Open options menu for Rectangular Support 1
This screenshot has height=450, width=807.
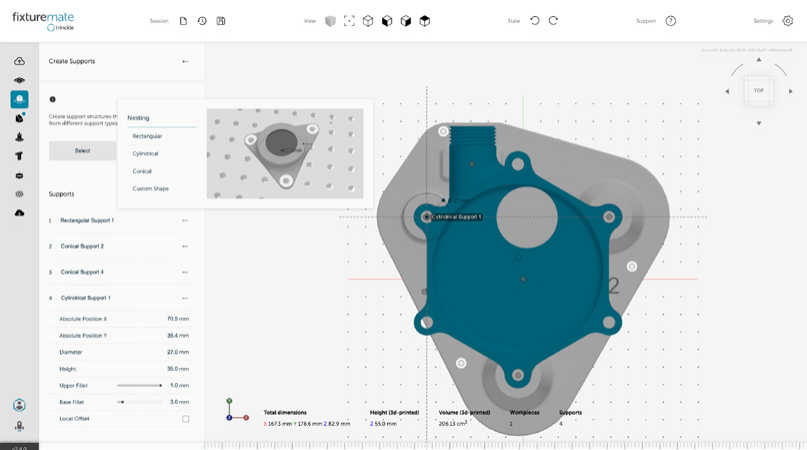click(x=185, y=220)
